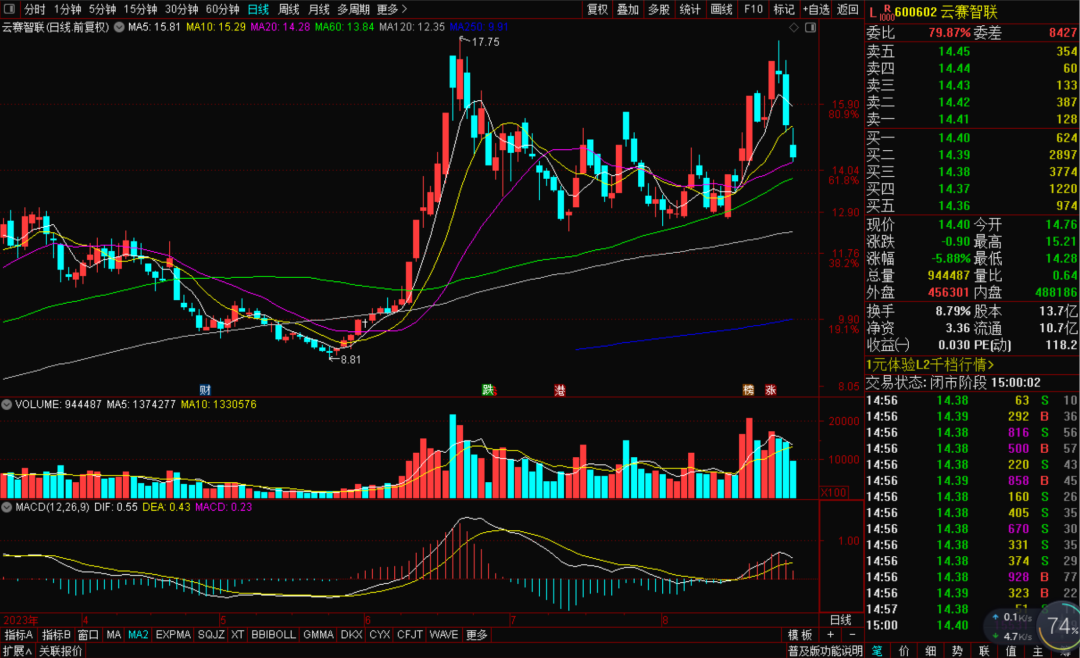Click the 榜 marker on the chart

748,390
